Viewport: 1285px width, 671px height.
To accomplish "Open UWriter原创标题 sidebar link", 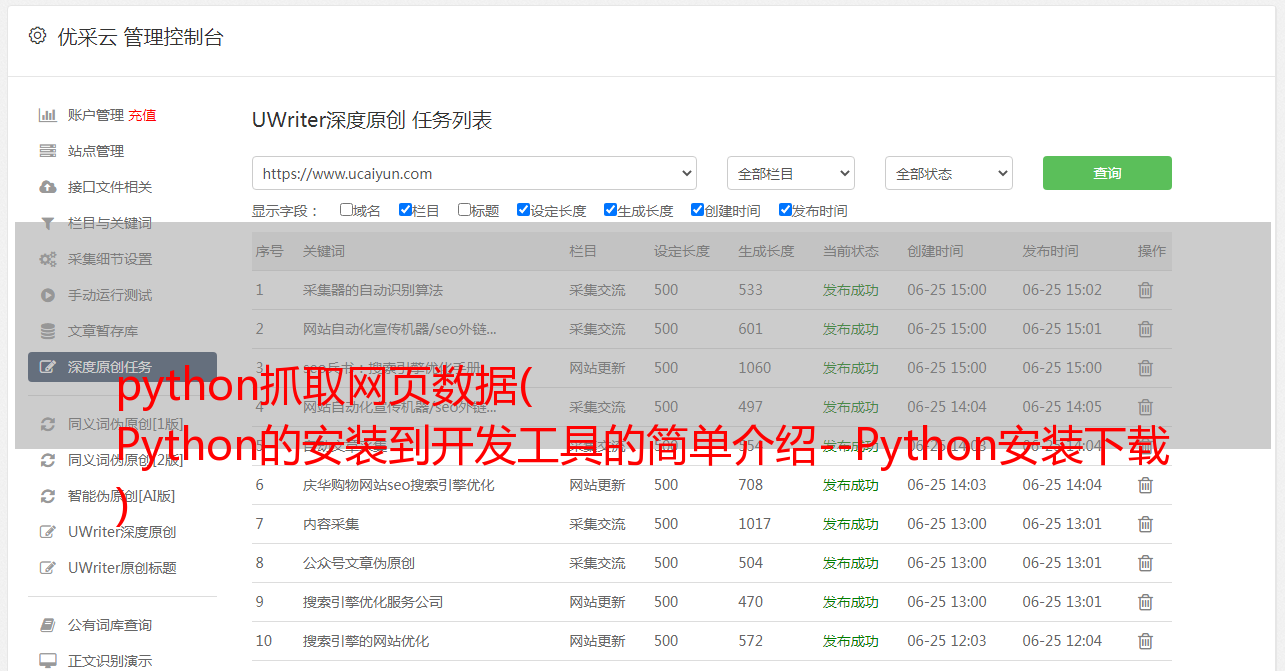I will [x=122, y=568].
